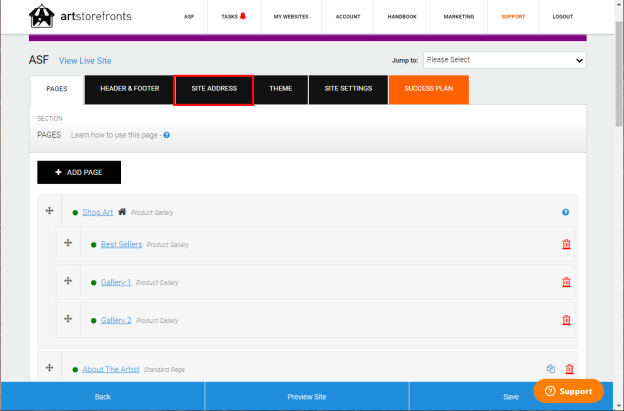Open the Marketing menu item

tap(459, 17)
